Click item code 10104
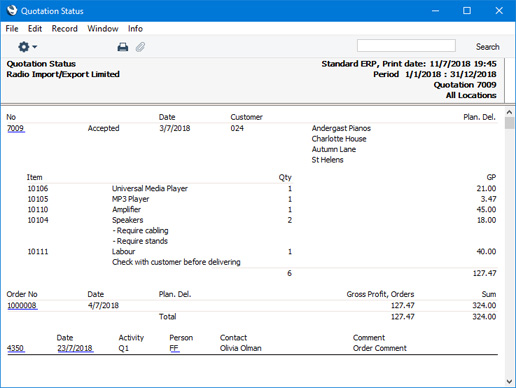This screenshot has height=388, width=516. (38, 220)
